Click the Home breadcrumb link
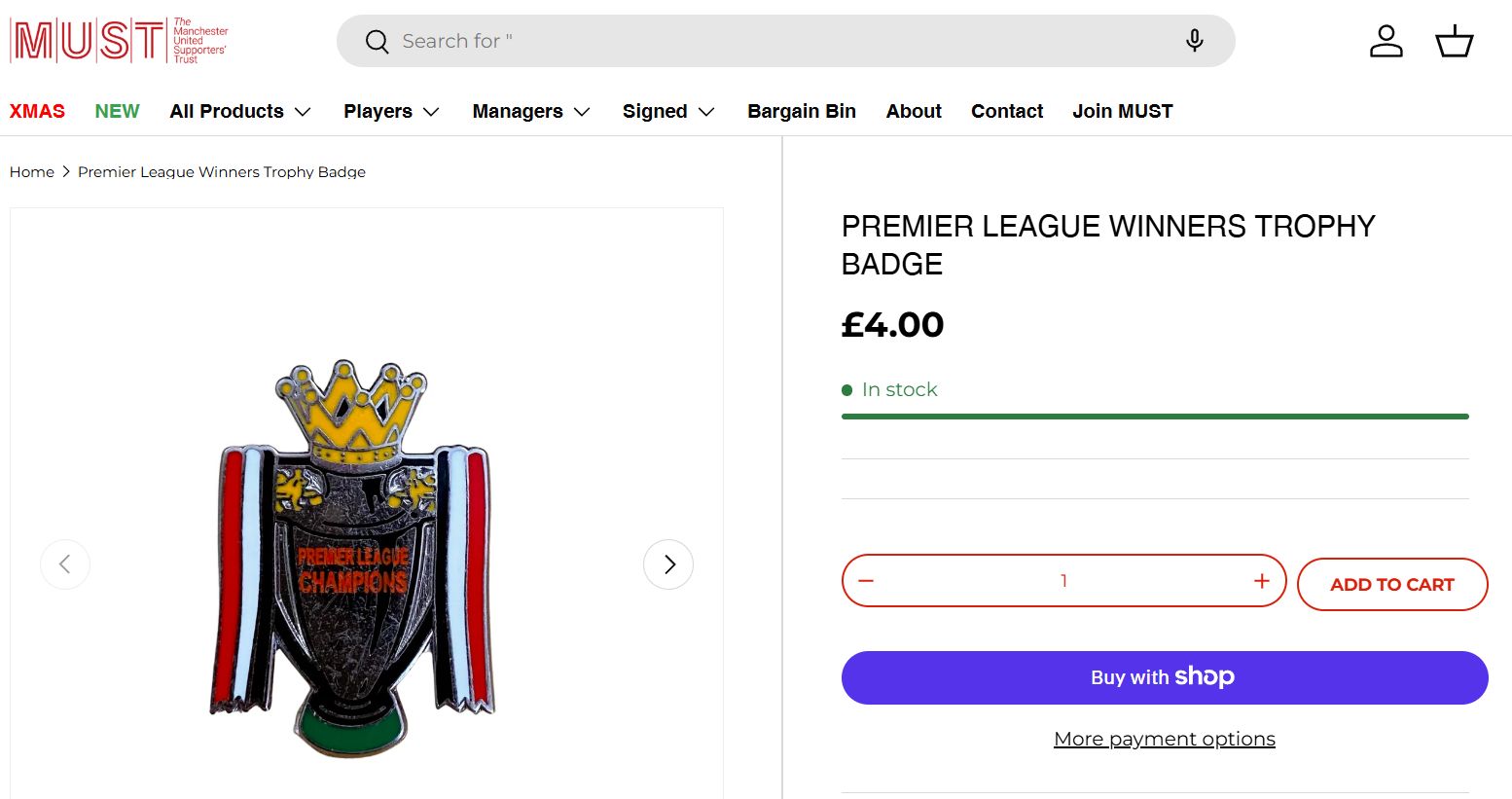 [x=32, y=172]
